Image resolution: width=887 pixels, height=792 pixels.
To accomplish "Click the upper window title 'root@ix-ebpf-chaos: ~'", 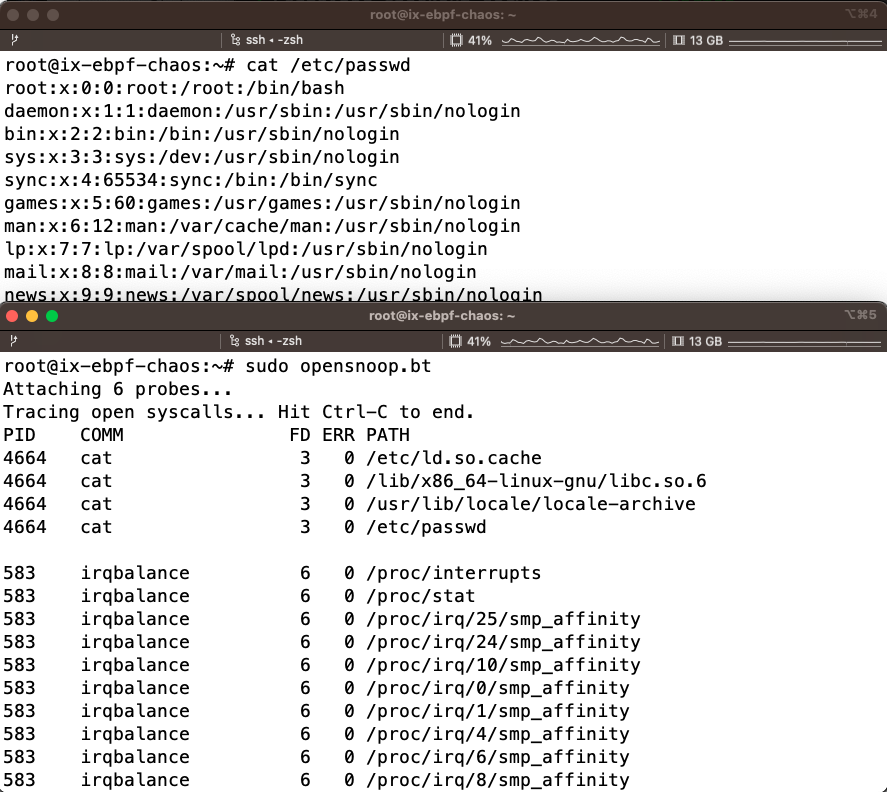I will [443, 15].
